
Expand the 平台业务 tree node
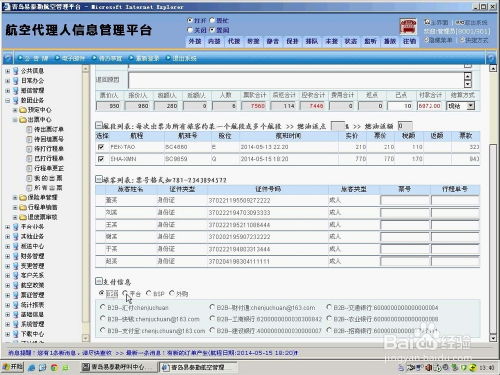pyautogui.click(x=8, y=227)
